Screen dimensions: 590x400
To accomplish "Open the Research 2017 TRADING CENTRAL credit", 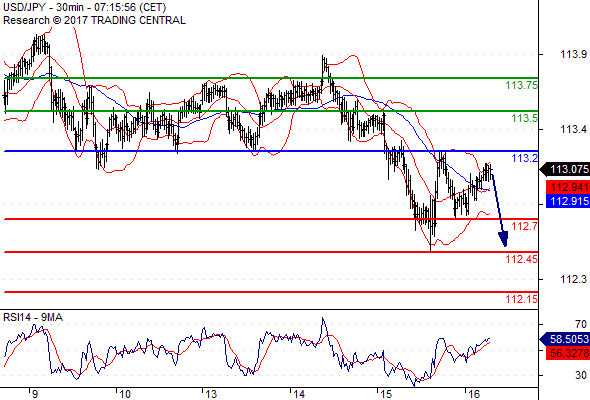I will pyautogui.click(x=94, y=20).
